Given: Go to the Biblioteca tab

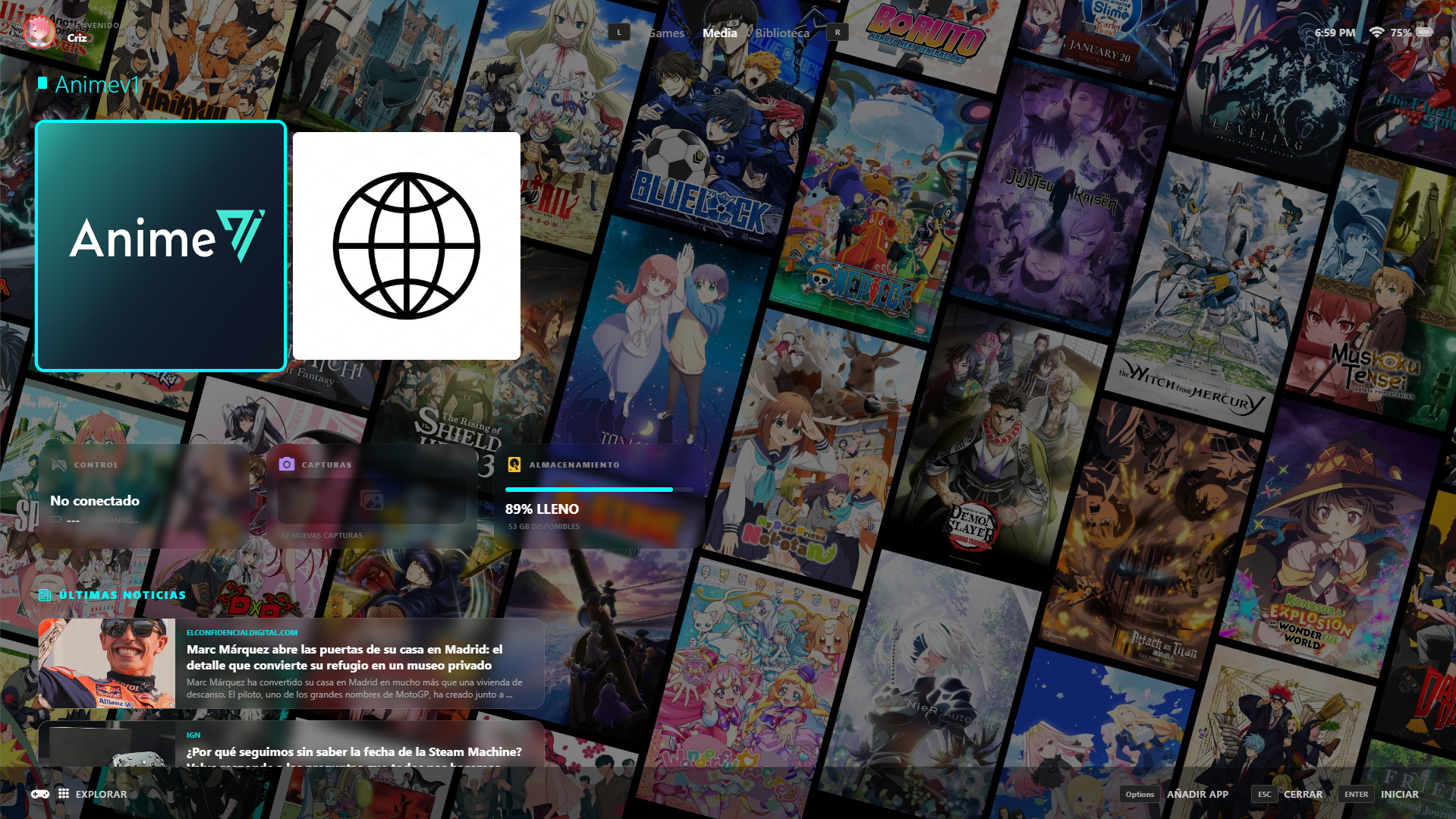Looking at the screenshot, I should (x=782, y=33).
